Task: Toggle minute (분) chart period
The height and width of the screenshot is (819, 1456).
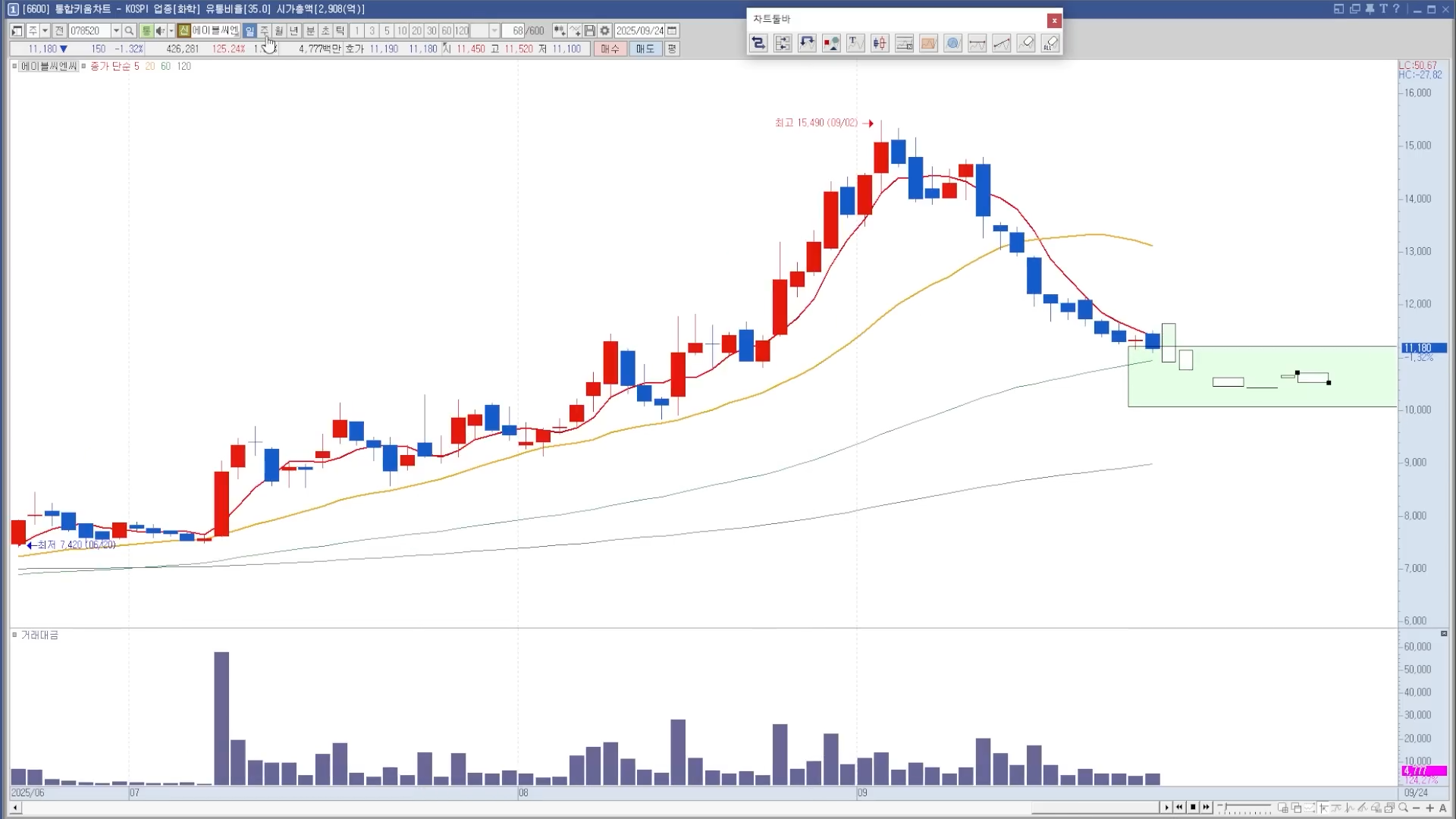Action: 309,31
